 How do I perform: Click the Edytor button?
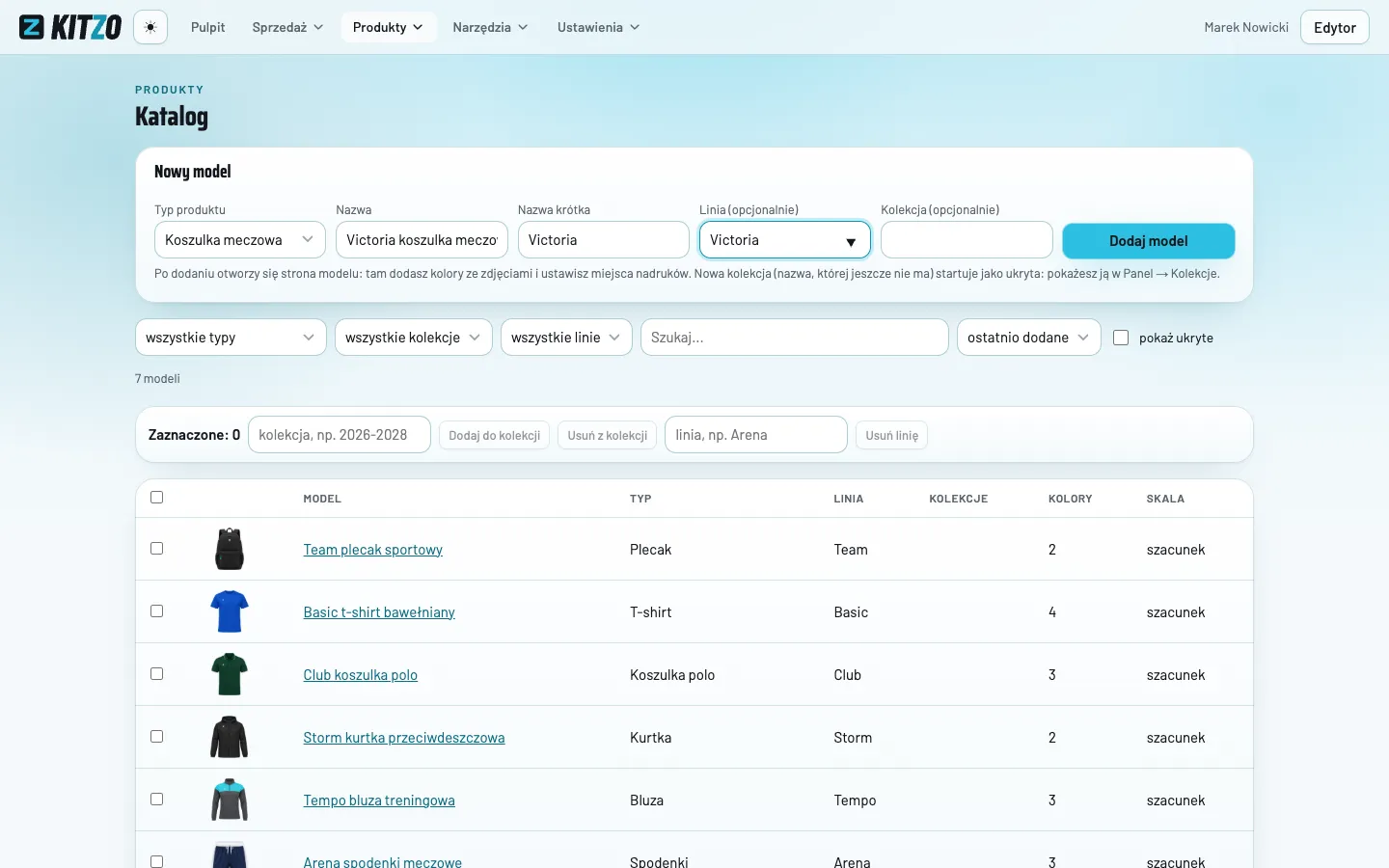pos(1334,27)
